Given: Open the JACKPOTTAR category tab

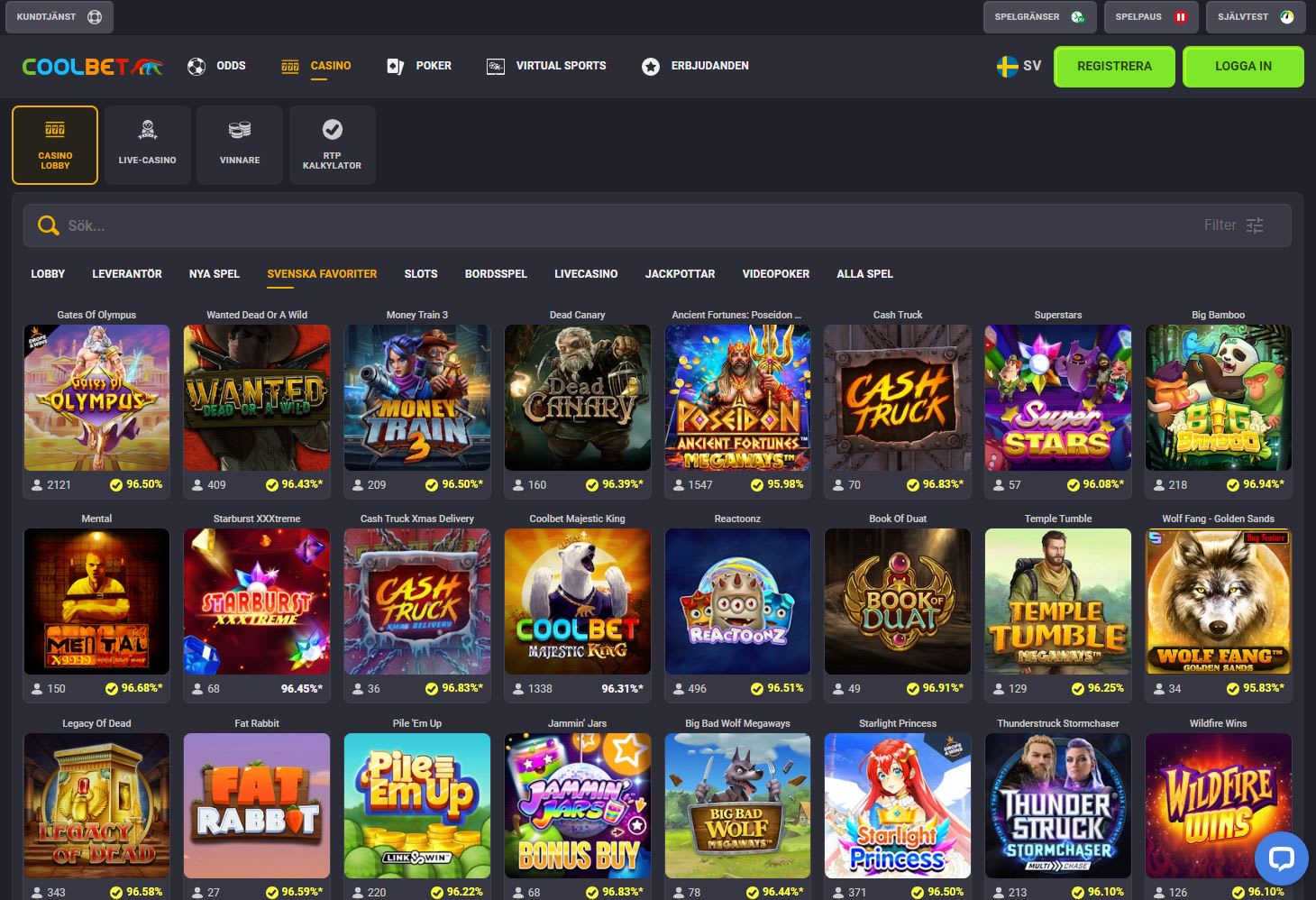Looking at the screenshot, I should 680,273.
